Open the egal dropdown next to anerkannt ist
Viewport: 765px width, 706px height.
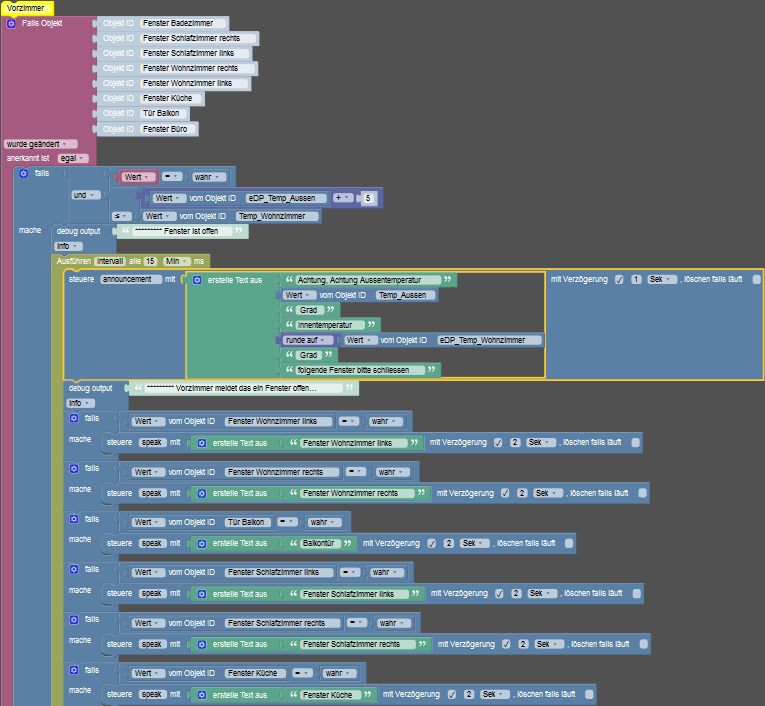point(73,158)
